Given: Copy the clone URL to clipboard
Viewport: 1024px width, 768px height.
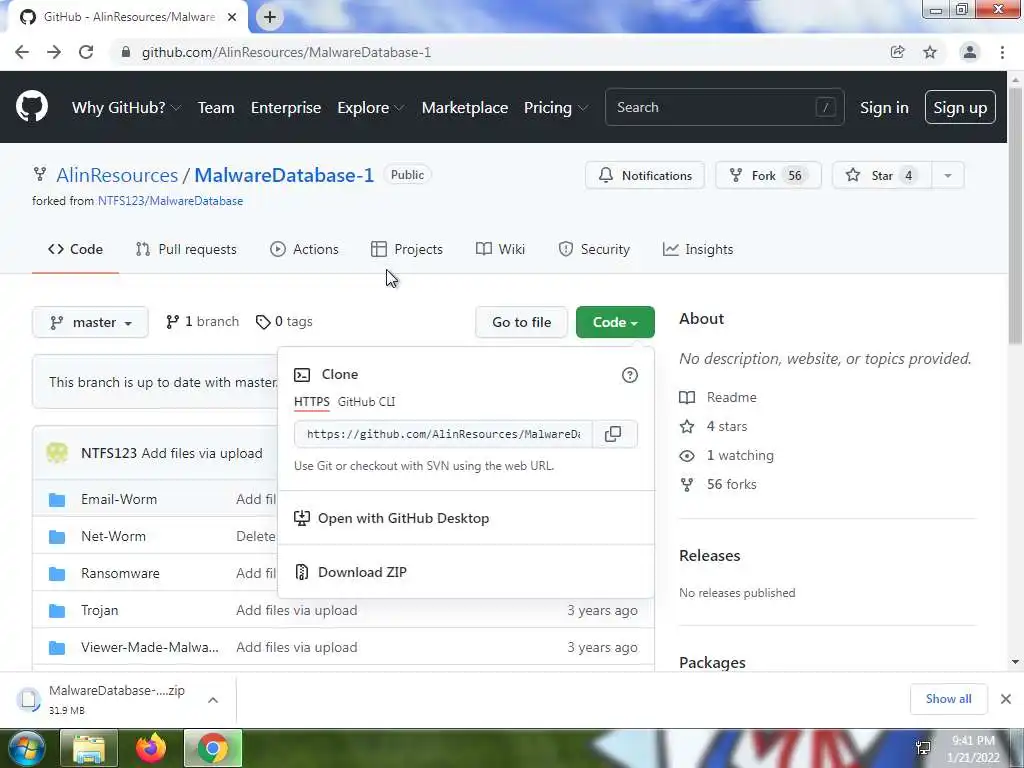Looking at the screenshot, I should coord(613,434).
